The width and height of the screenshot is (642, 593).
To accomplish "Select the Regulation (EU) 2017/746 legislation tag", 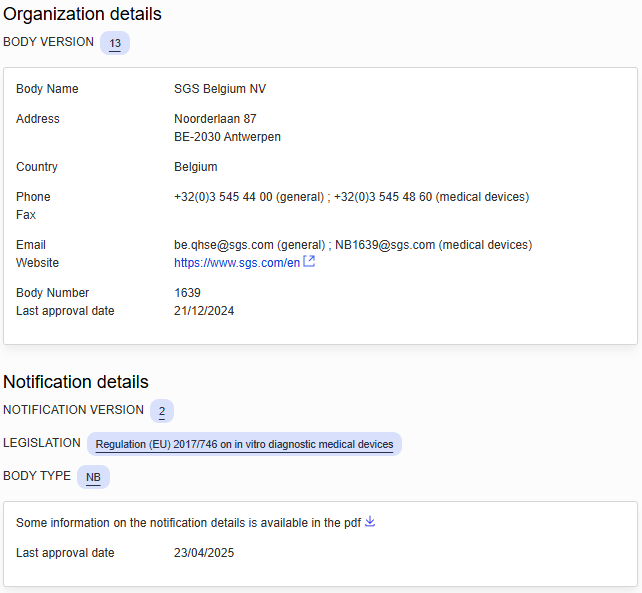I will coord(244,444).
